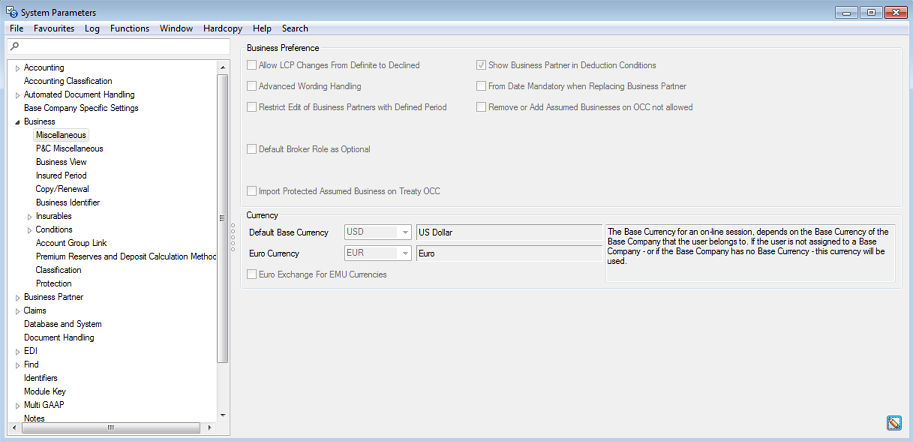Click tree horizontal scrollbar right arrow
The width and height of the screenshot is (913, 442).
click(210, 427)
